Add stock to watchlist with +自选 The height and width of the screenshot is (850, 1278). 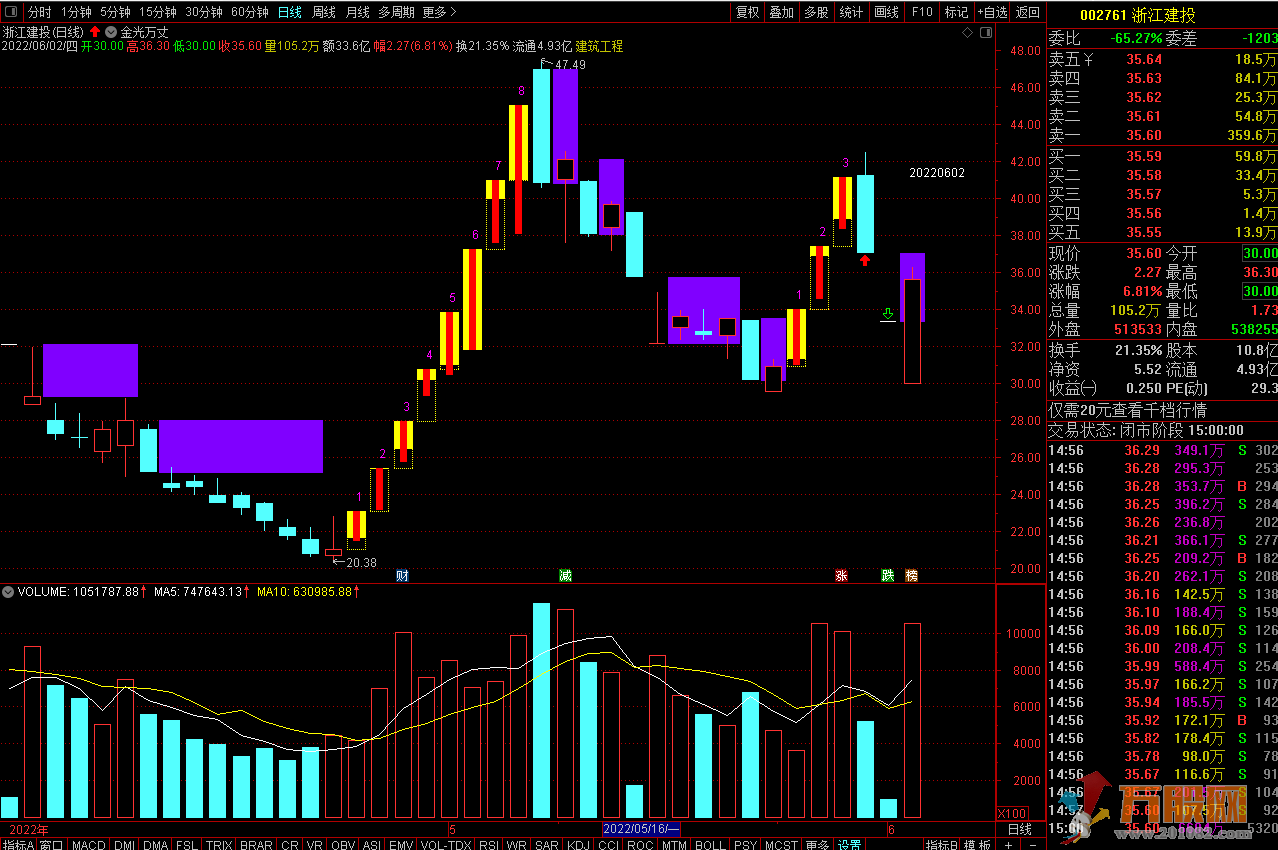pyautogui.click(x=992, y=12)
